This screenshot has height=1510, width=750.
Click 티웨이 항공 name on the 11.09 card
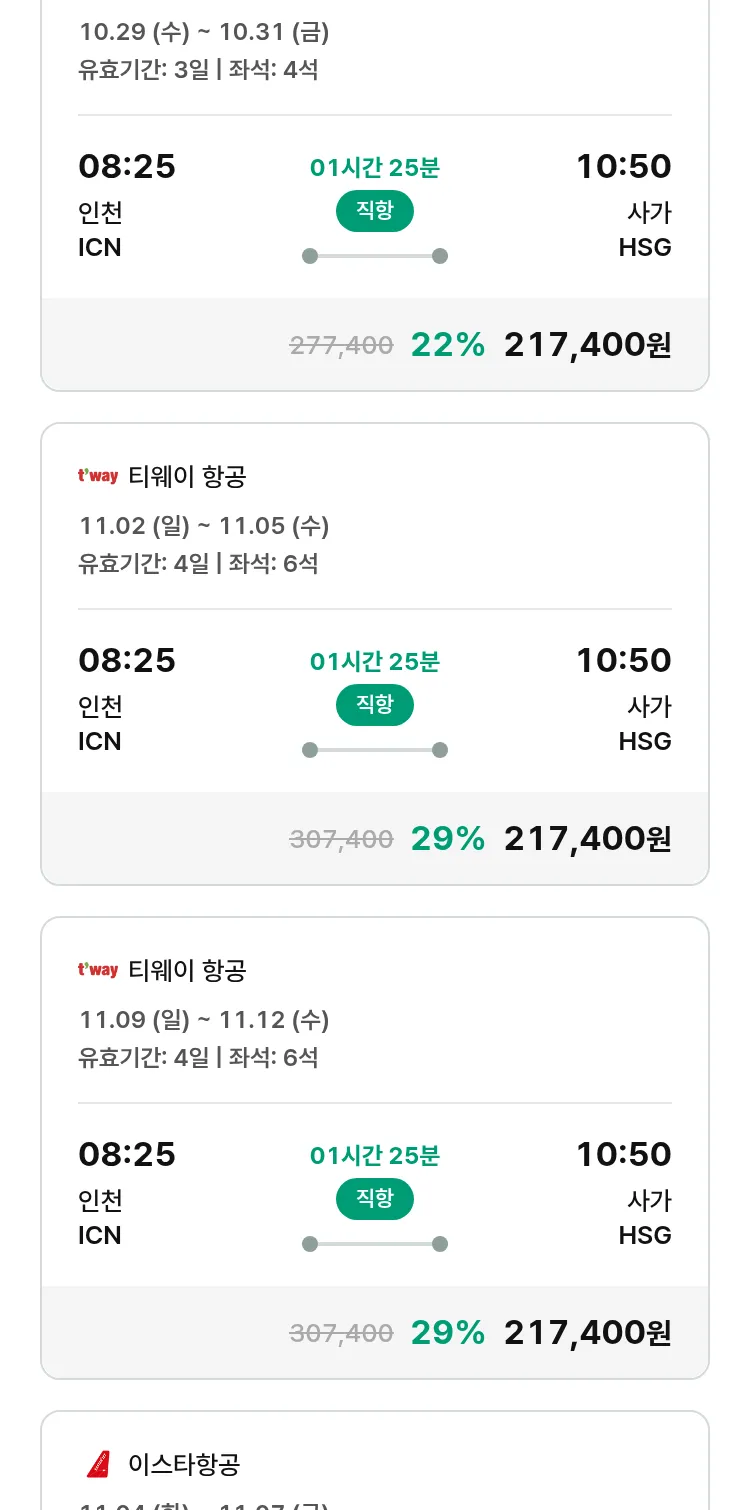click(x=187, y=971)
